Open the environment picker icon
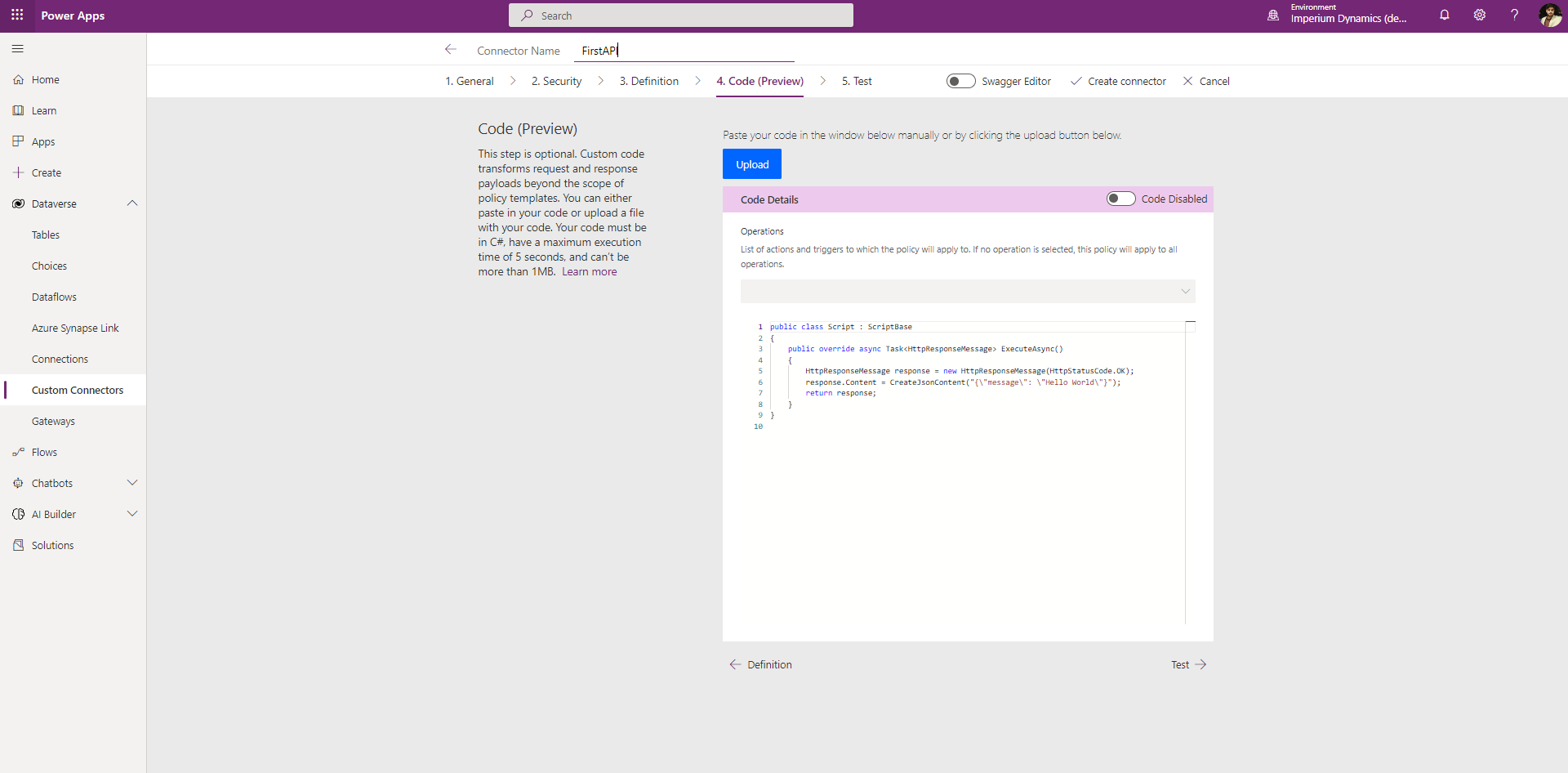Screen dimensions: 1568x773 pos(1272,16)
